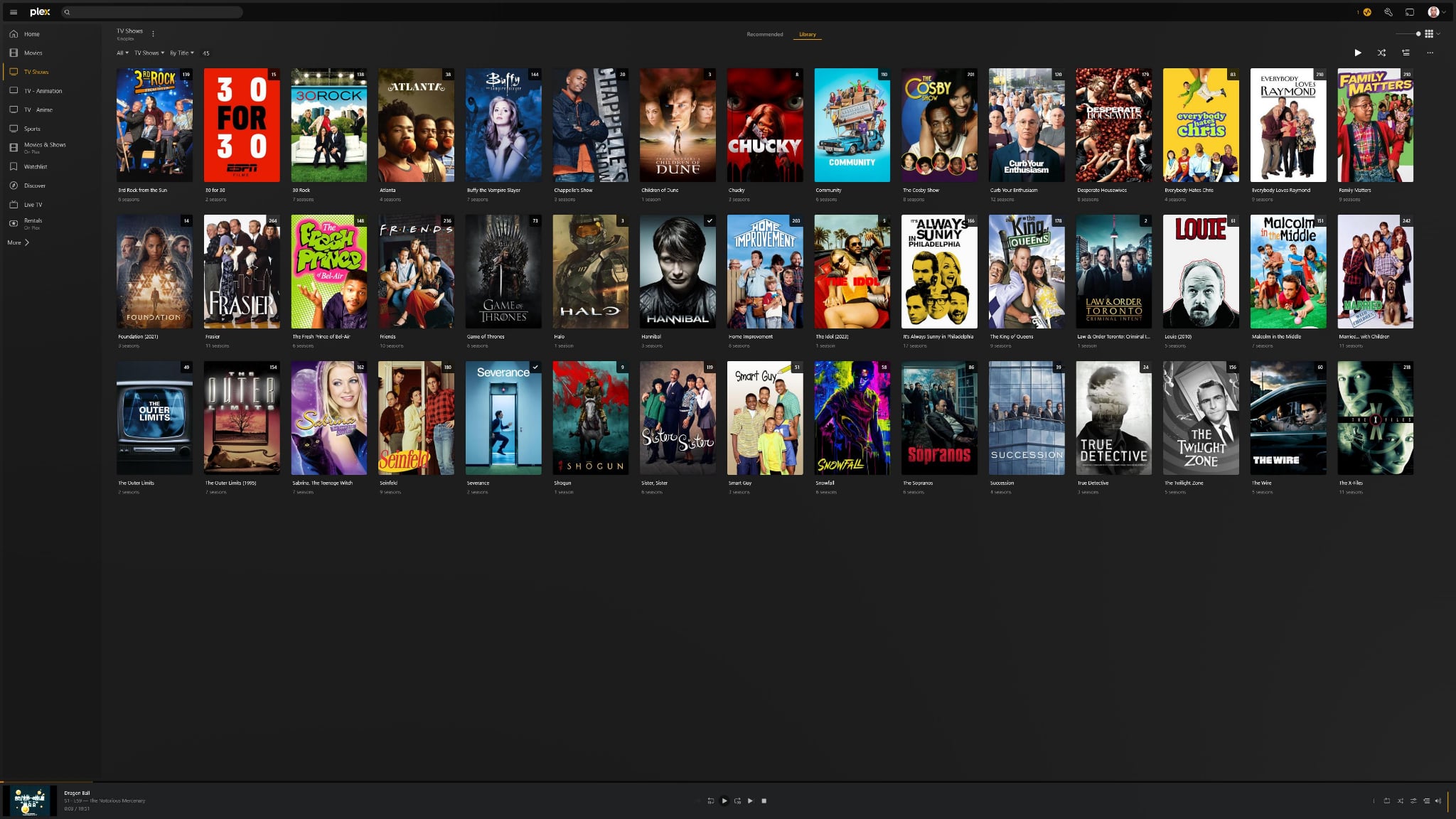1456x819 pixels.
Task: Open Live TV in the sidebar
Action: (33, 205)
